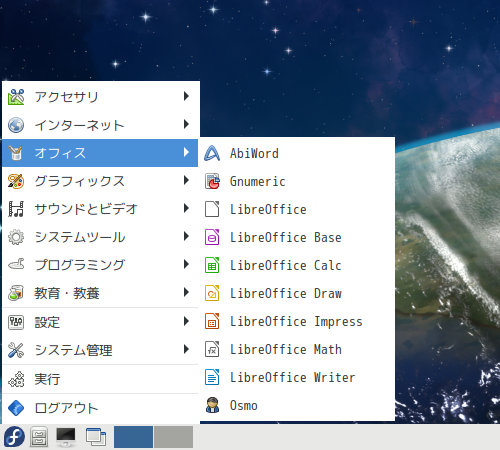Expand the インターネット submenu arrow
Image resolution: width=500 pixels, height=450 pixels.
(x=186, y=124)
